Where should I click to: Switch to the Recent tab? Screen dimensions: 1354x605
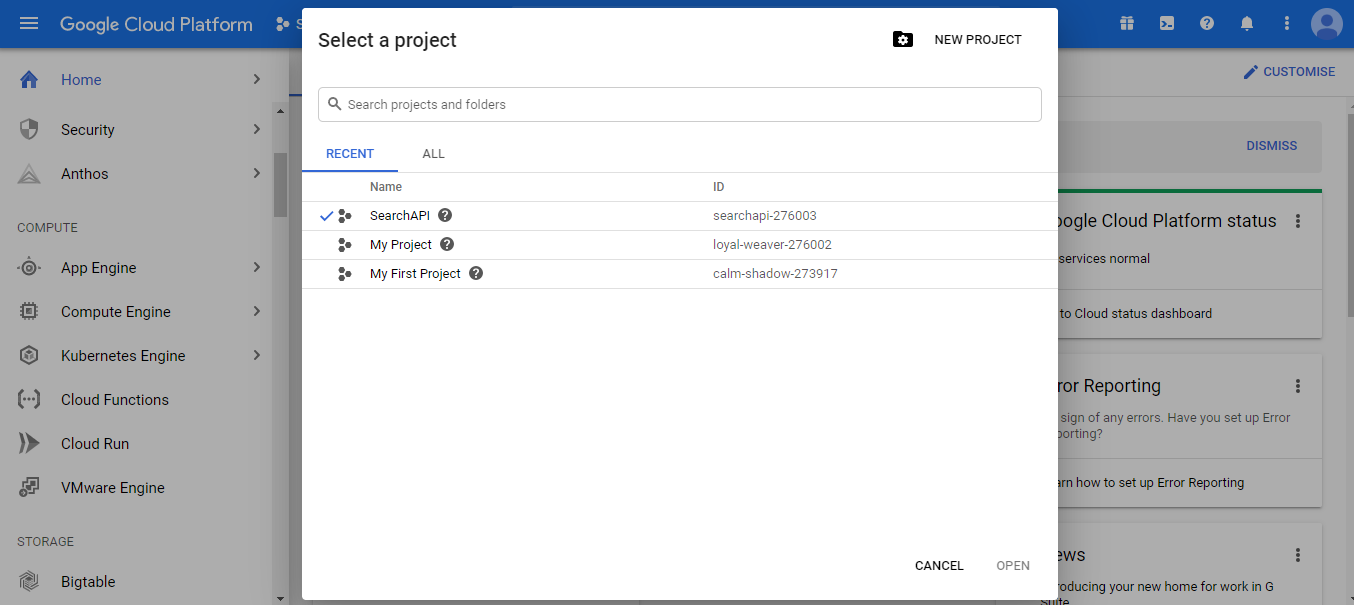(350, 154)
